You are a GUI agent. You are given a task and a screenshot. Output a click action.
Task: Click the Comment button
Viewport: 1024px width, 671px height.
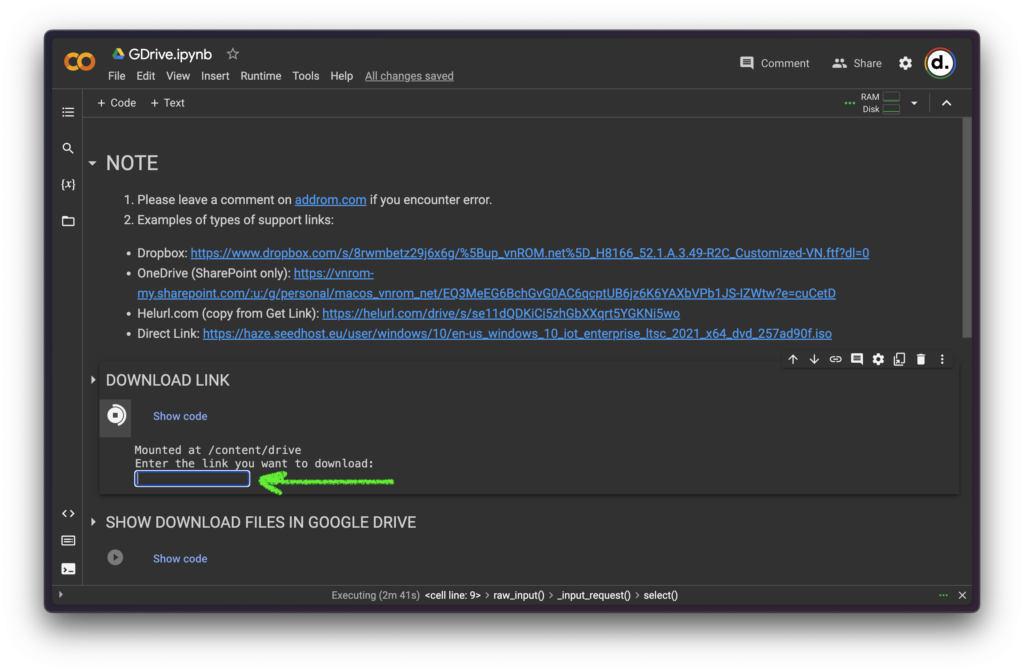pos(775,63)
